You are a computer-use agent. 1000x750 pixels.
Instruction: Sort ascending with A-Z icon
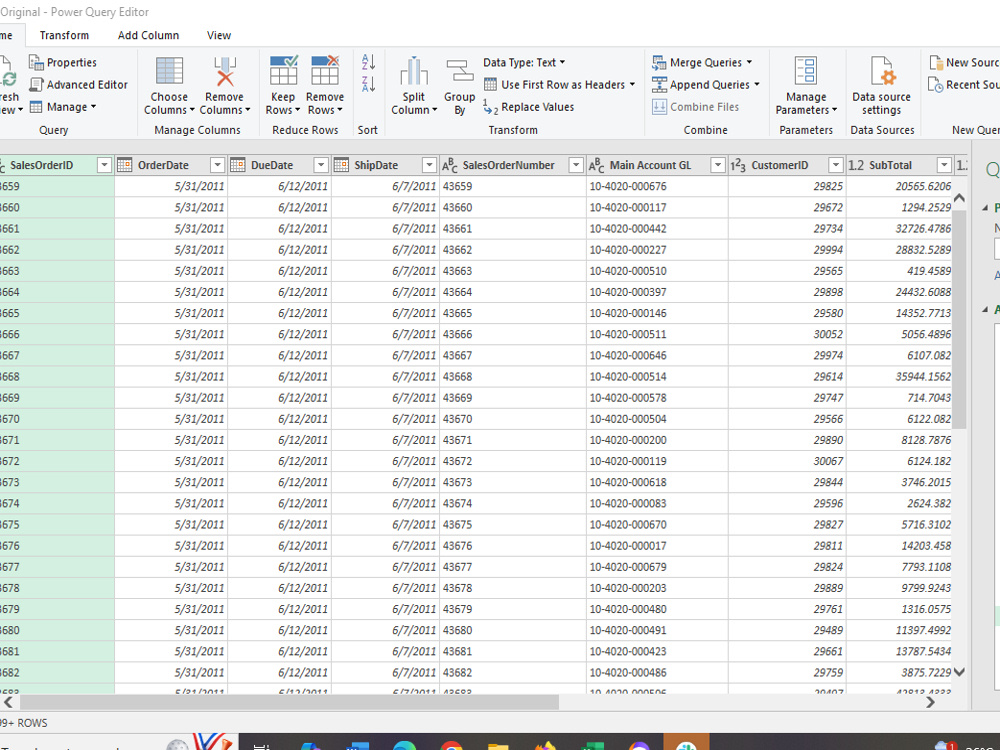[x=368, y=62]
